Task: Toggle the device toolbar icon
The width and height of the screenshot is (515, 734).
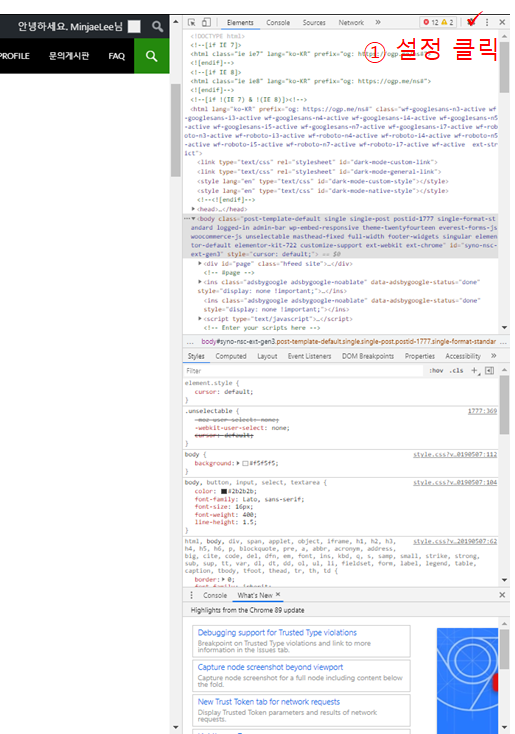Action: 206,22
